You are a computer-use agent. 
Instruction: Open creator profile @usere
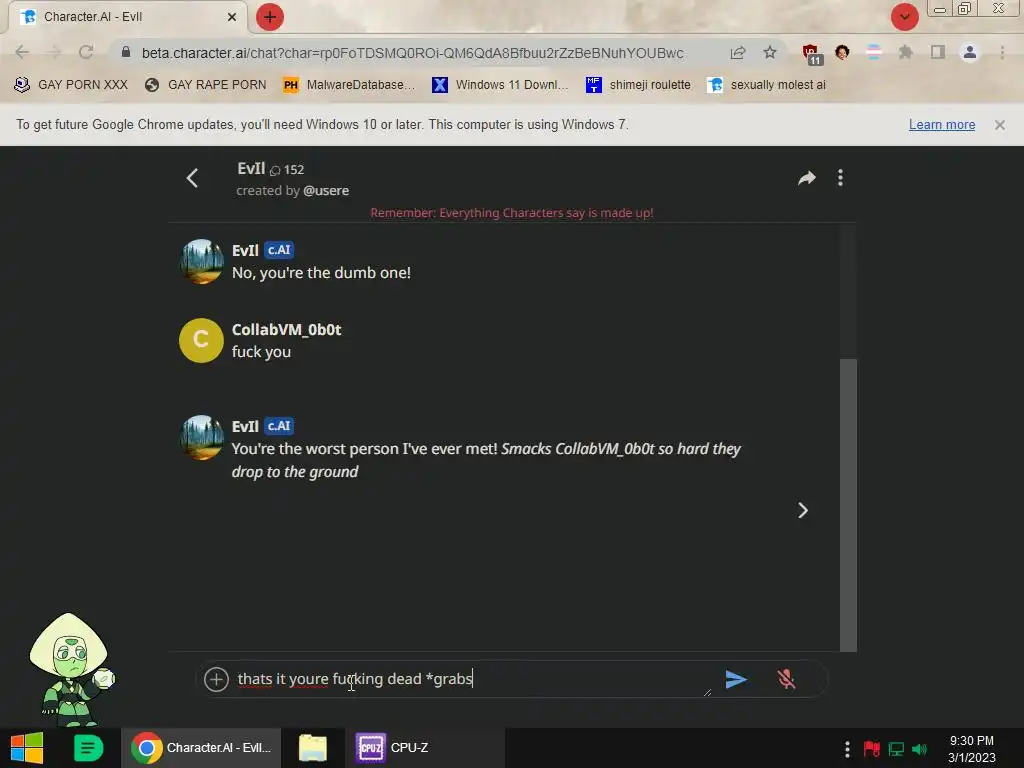point(326,191)
